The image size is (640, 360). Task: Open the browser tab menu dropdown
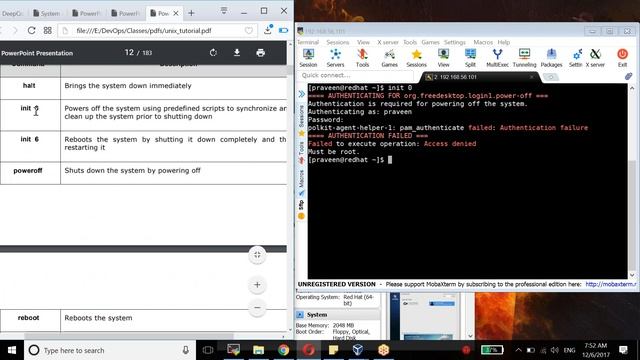coord(224,10)
